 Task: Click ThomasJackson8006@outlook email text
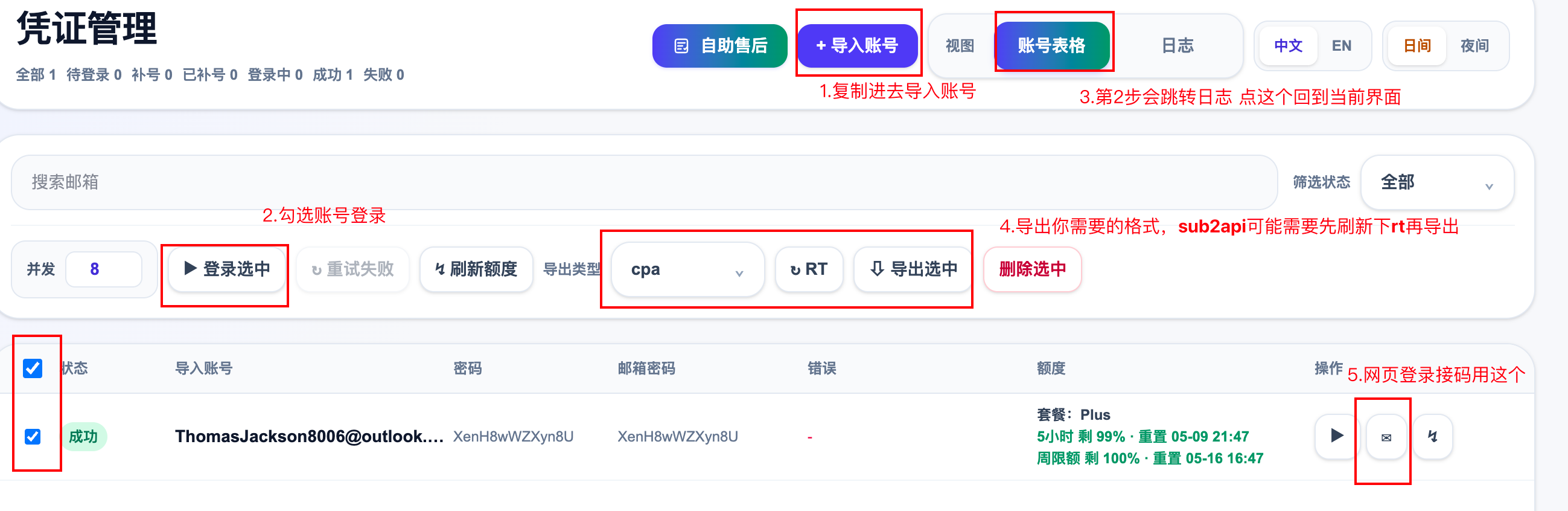pyautogui.click(x=309, y=437)
